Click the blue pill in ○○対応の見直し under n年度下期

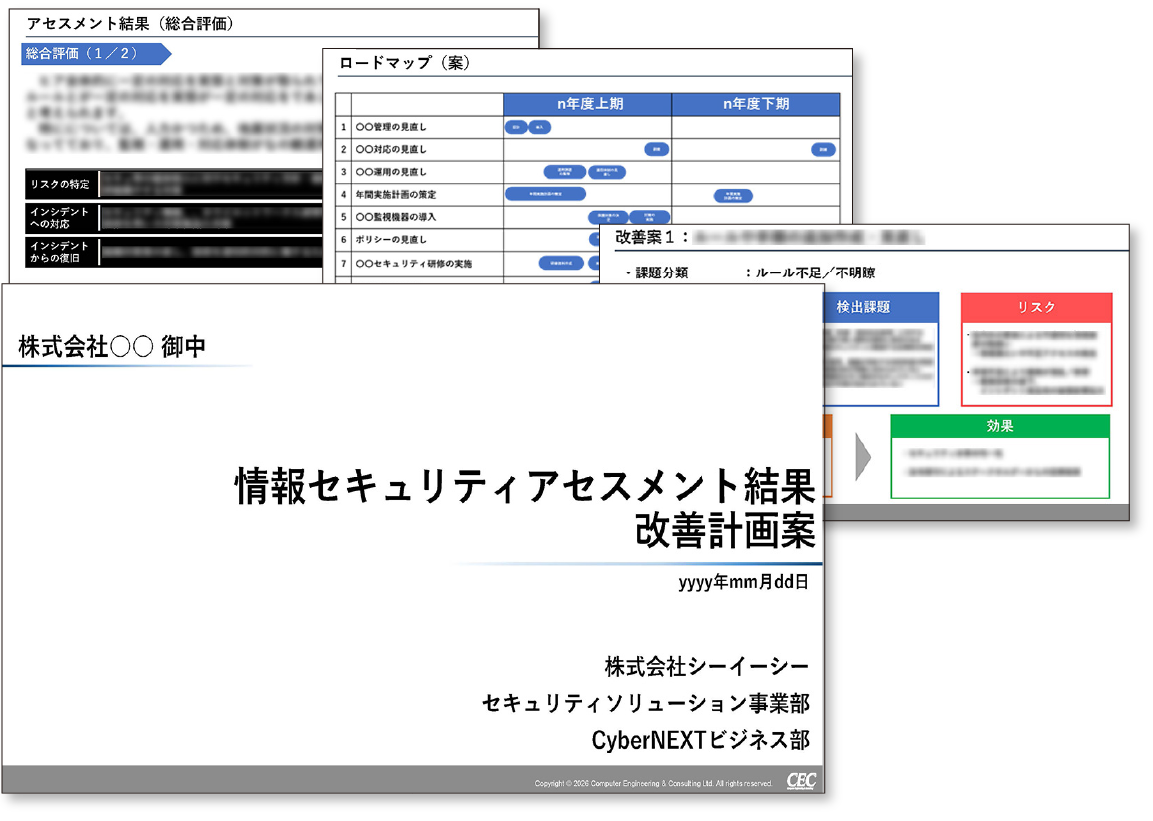tap(824, 150)
